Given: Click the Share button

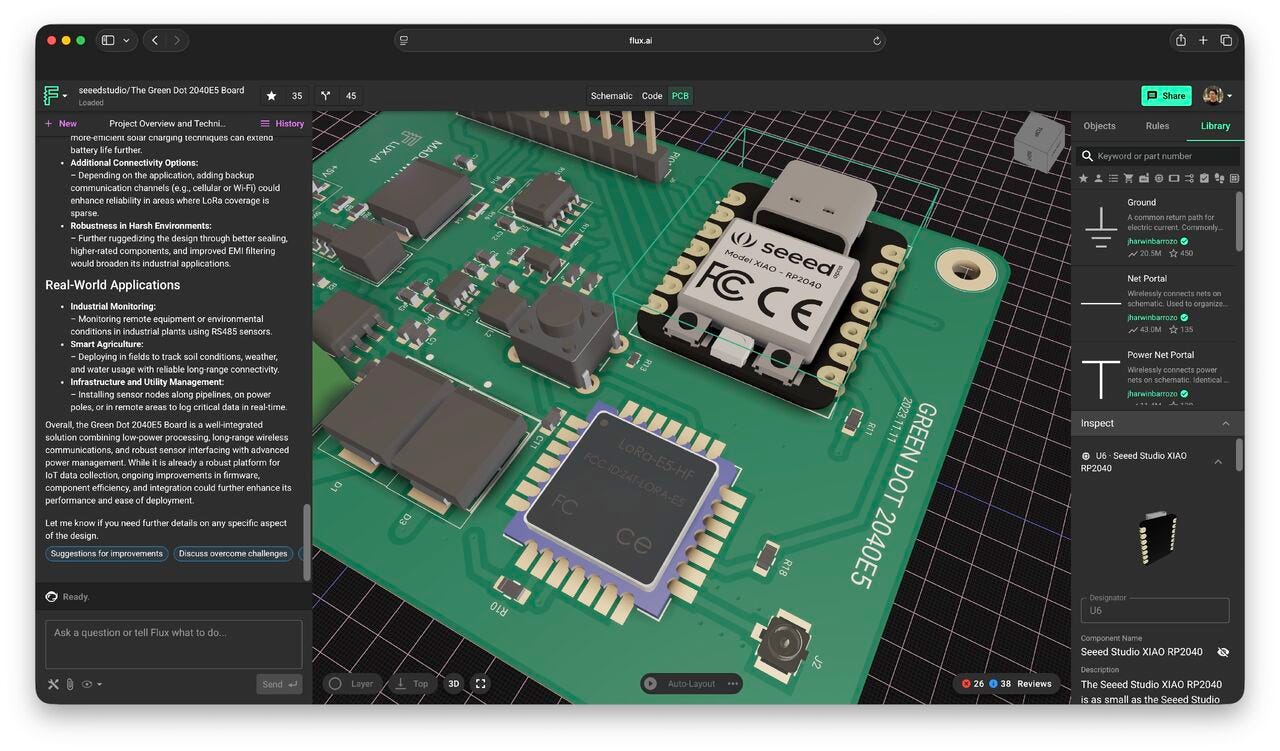Looking at the screenshot, I should pyautogui.click(x=1166, y=96).
